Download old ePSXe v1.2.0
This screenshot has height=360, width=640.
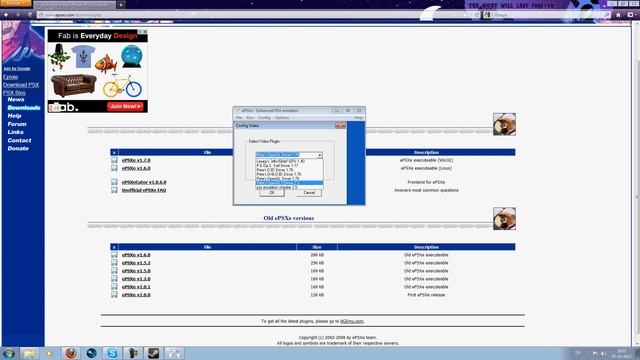[136, 279]
